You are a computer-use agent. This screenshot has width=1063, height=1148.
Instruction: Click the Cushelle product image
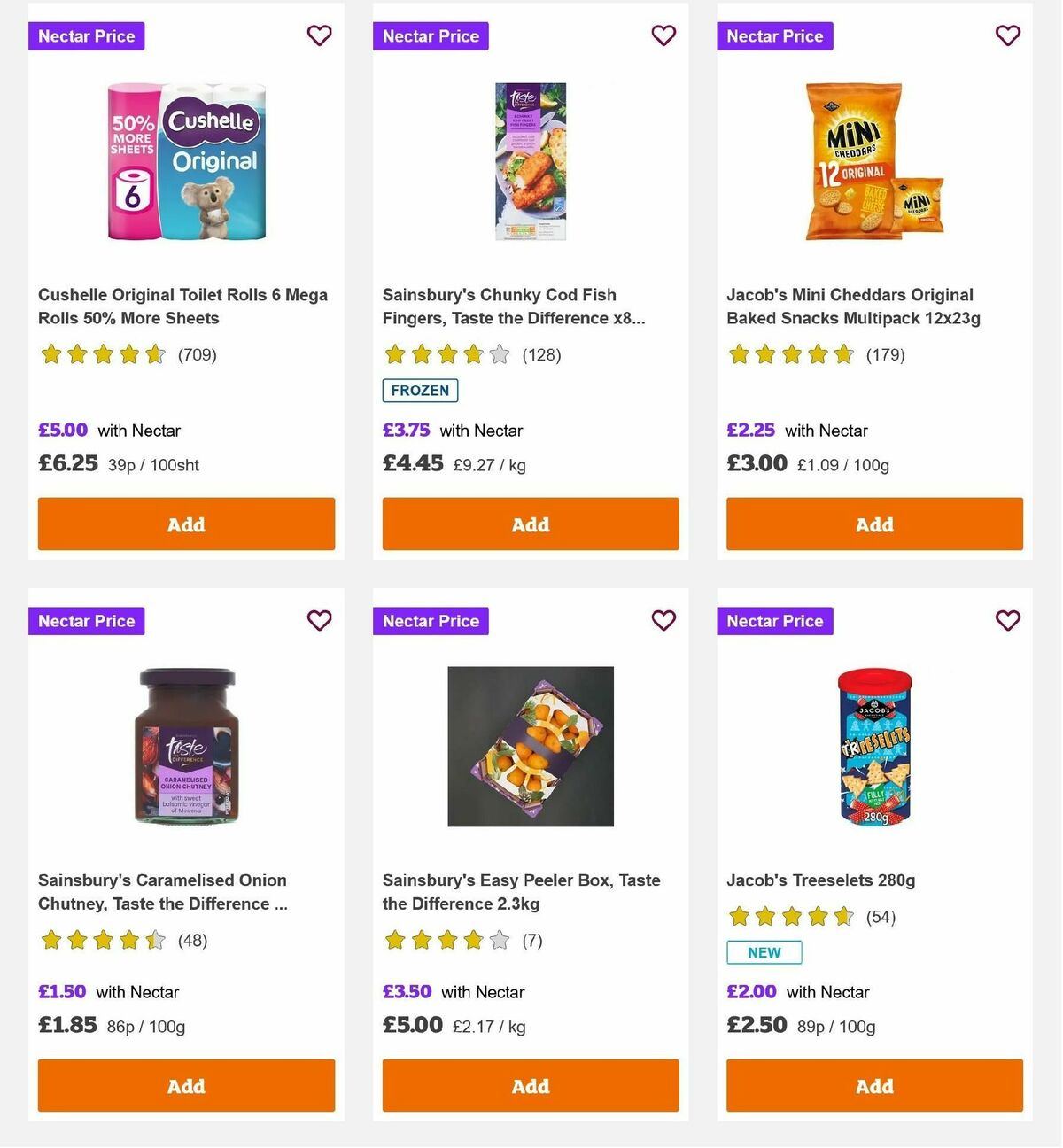coord(186,161)
